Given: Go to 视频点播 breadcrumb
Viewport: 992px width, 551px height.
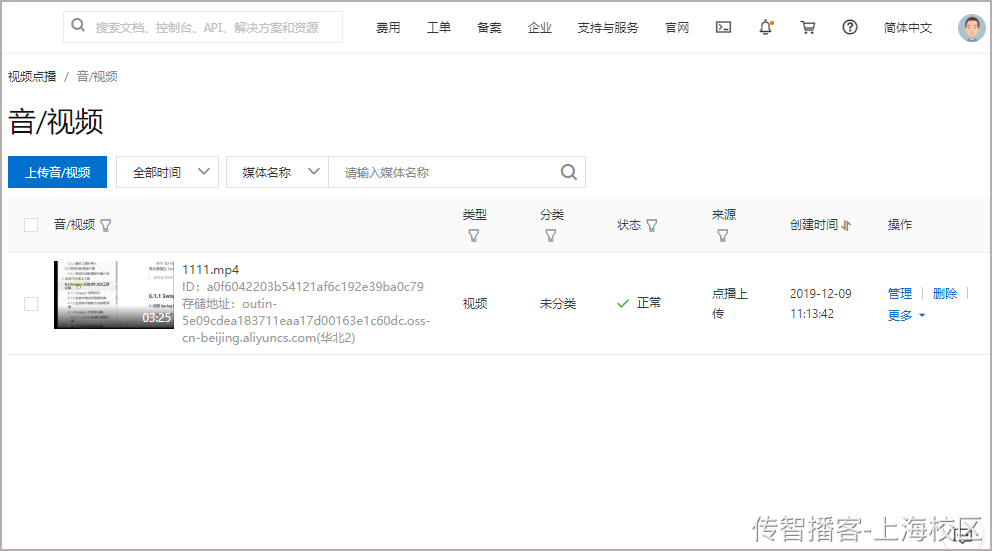Looking at the screenshot, I should tap(32, 77).
